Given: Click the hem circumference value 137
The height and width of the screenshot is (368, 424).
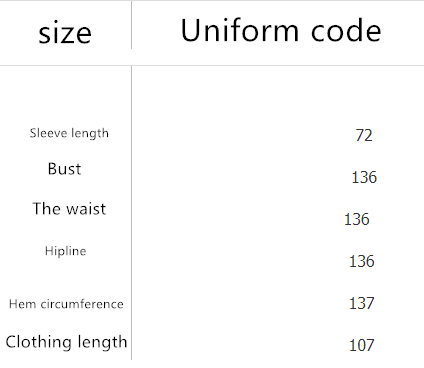Looking at the screenshot, I should coord(362,303).
